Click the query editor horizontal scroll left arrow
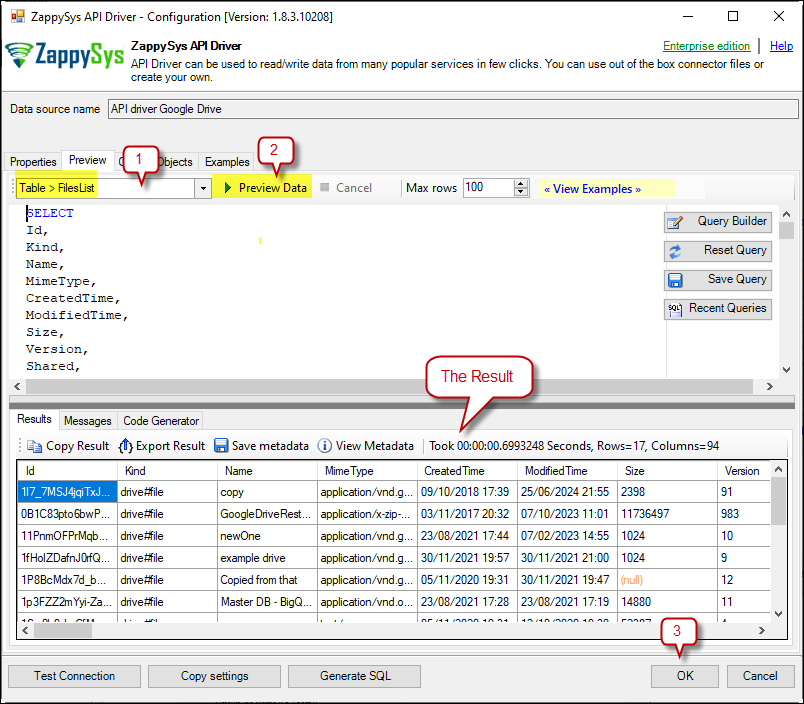Screen dimensions: 804x704 click(17, 386)
